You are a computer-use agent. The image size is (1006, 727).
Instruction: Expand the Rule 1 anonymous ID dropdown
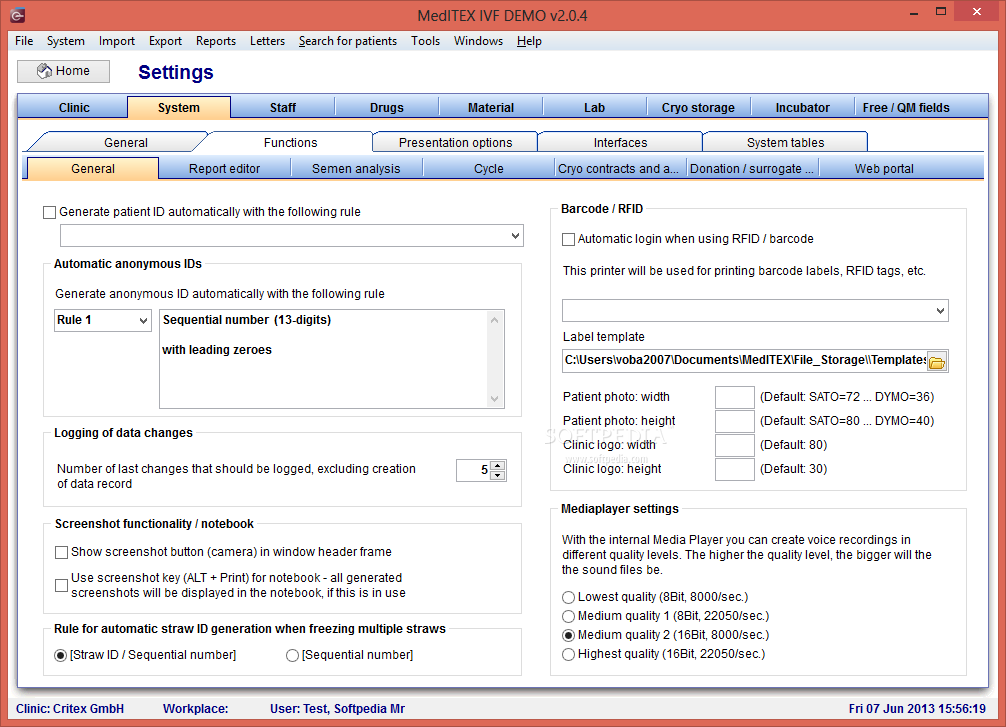tap(143, 320)
